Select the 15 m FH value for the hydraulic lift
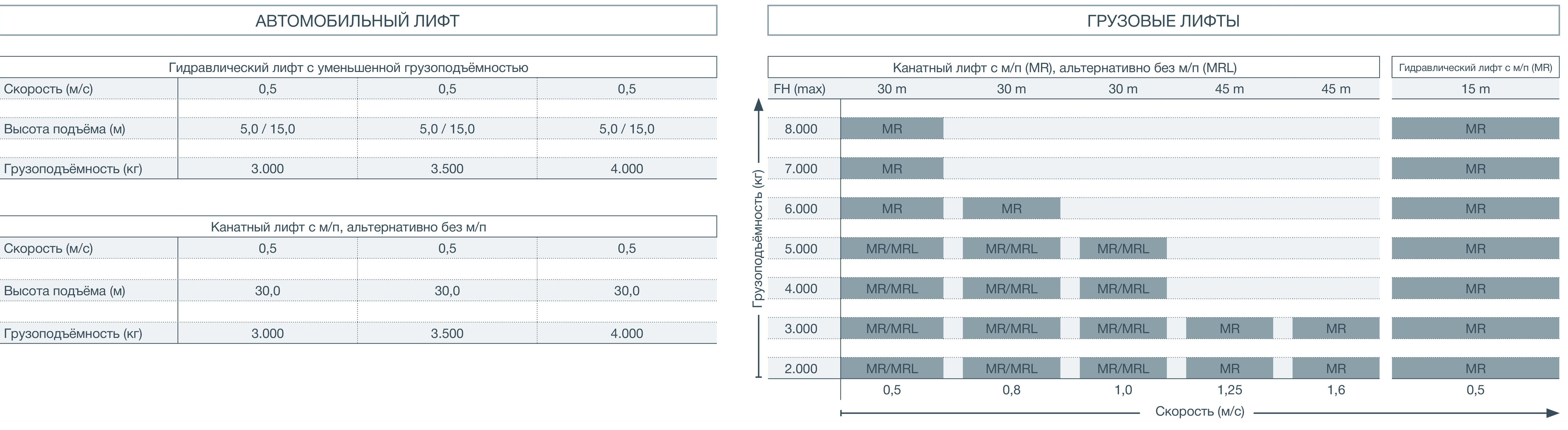This screenshot has width=1568, height=430. [x=1476, y=89]
